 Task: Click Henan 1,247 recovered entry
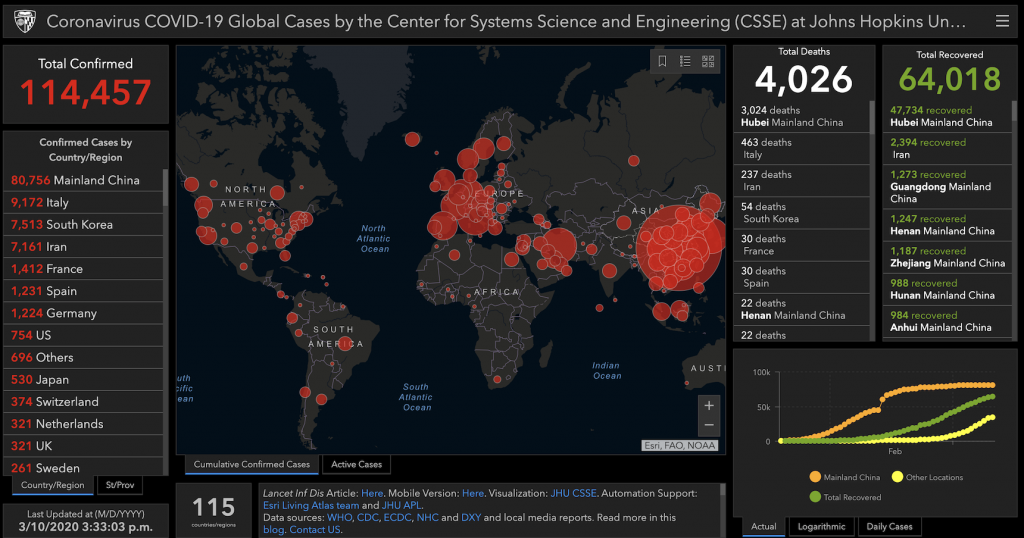(x=947, y=225)
